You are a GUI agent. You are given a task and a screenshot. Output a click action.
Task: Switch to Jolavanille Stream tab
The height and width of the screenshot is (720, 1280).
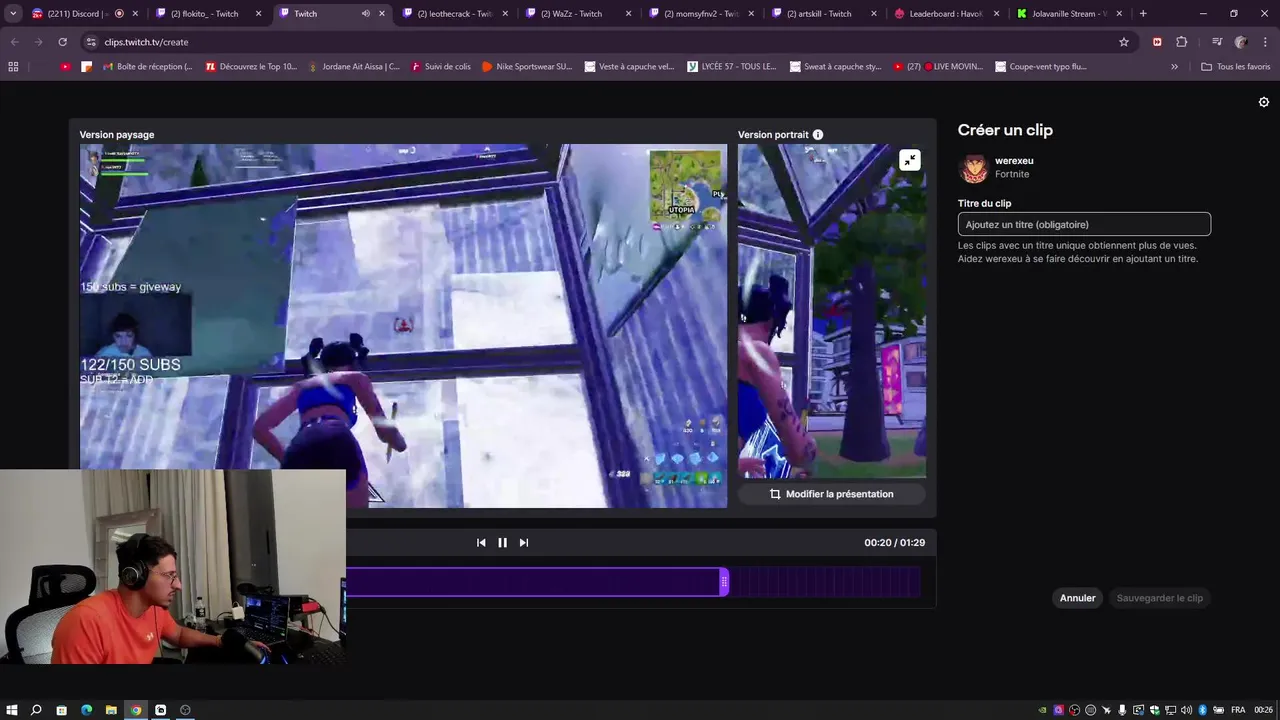[1070, 14]
